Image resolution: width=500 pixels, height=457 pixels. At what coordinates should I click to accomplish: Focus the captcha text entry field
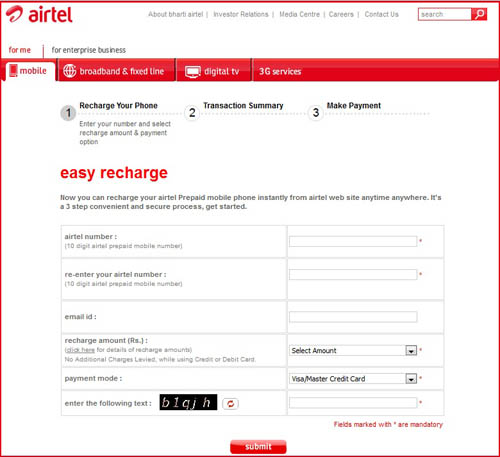coord(353,403)
